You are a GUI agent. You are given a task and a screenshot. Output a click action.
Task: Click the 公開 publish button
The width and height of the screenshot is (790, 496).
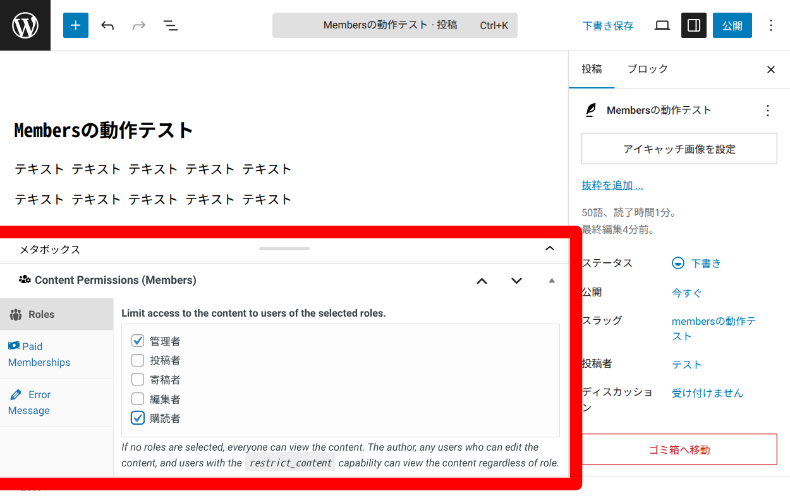click(x=732, y=25)
